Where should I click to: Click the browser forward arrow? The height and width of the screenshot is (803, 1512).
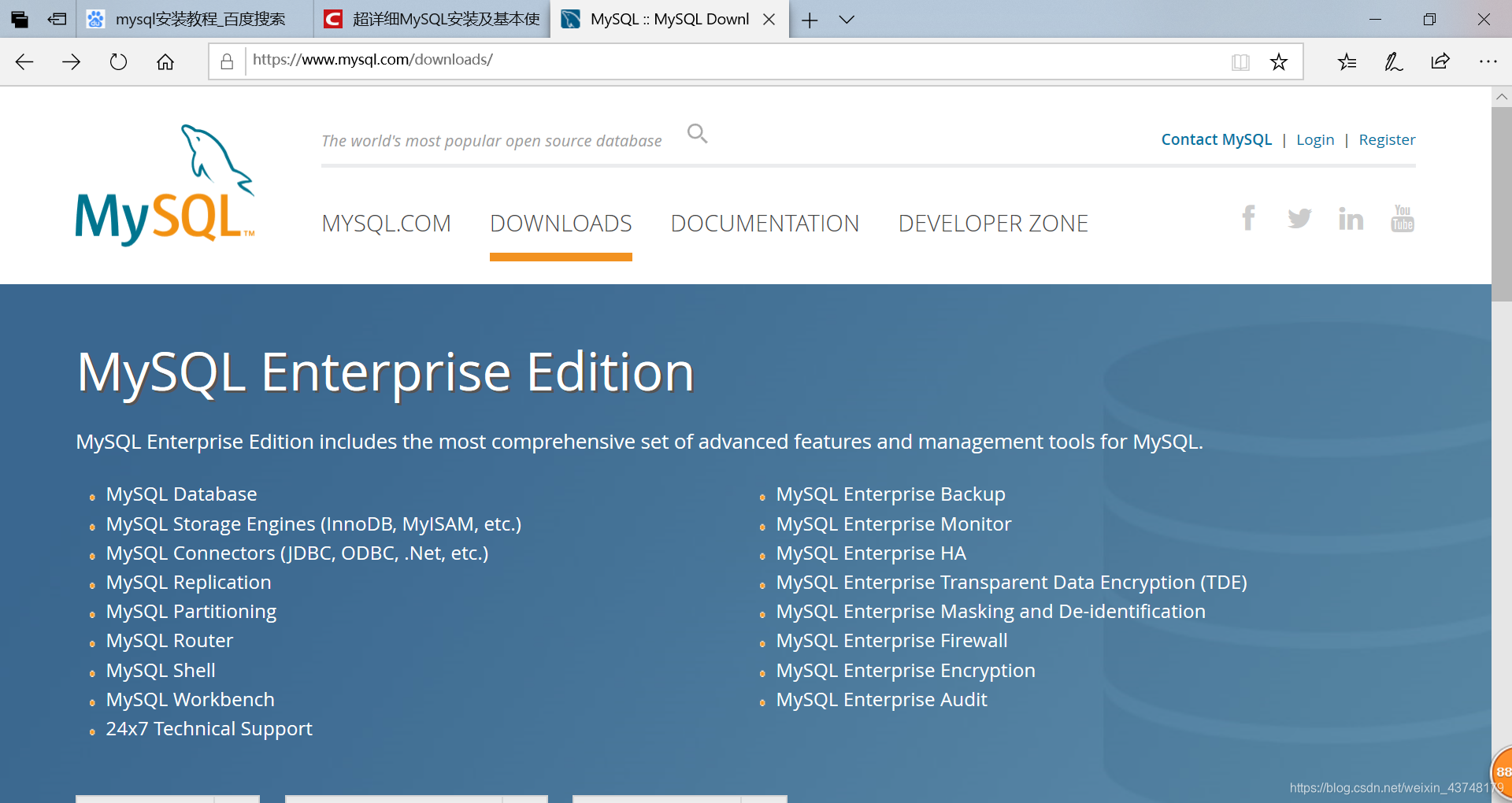(72, 62)
